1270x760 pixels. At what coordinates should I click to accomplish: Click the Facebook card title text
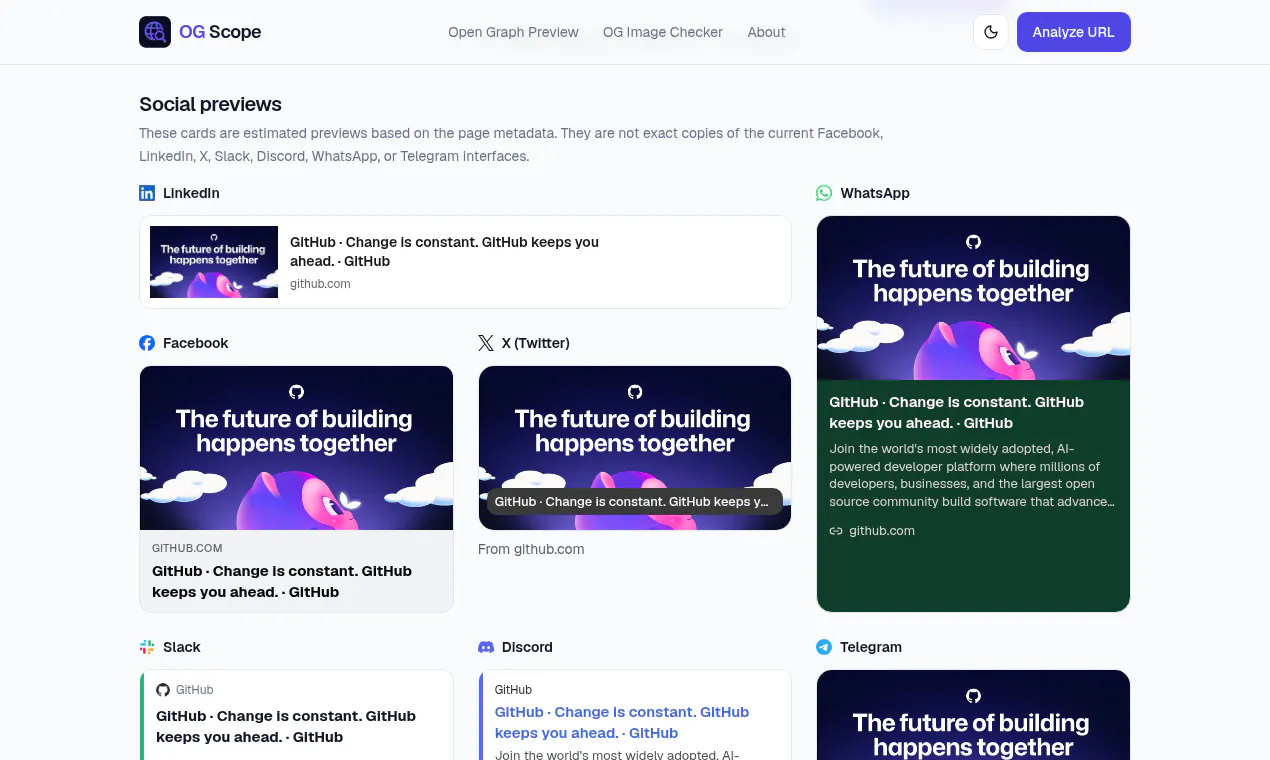282,581
